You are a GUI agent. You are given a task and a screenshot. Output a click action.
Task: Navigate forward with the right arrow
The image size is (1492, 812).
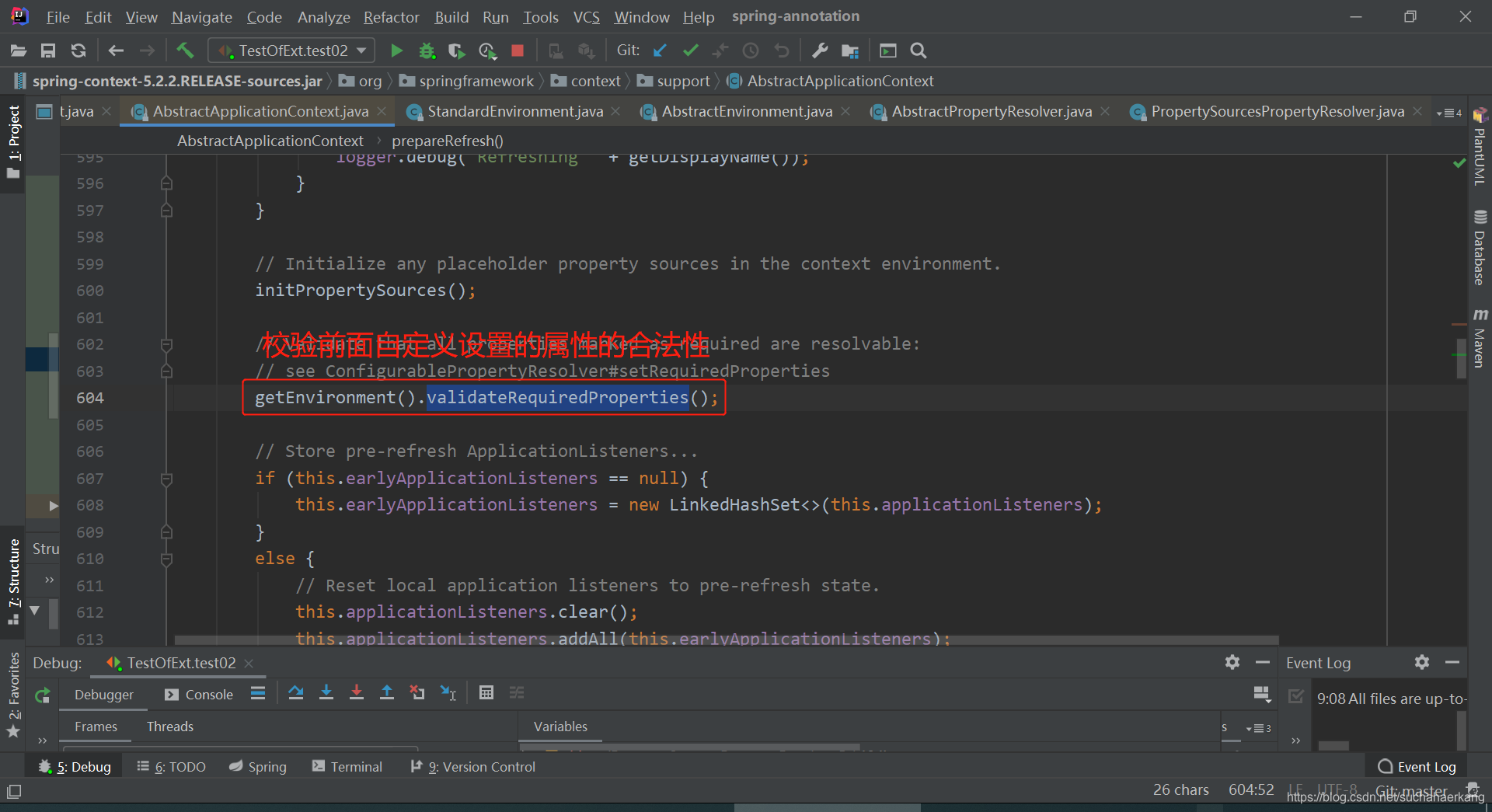pos(147,51)
